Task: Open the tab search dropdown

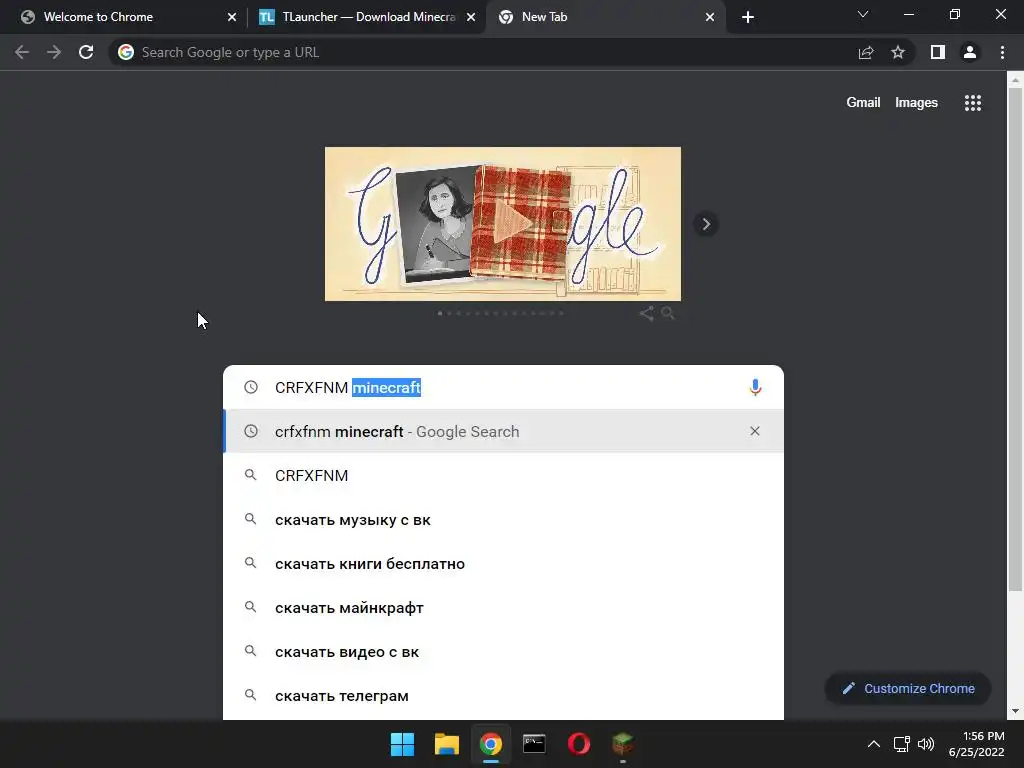Action: point(863,14)
